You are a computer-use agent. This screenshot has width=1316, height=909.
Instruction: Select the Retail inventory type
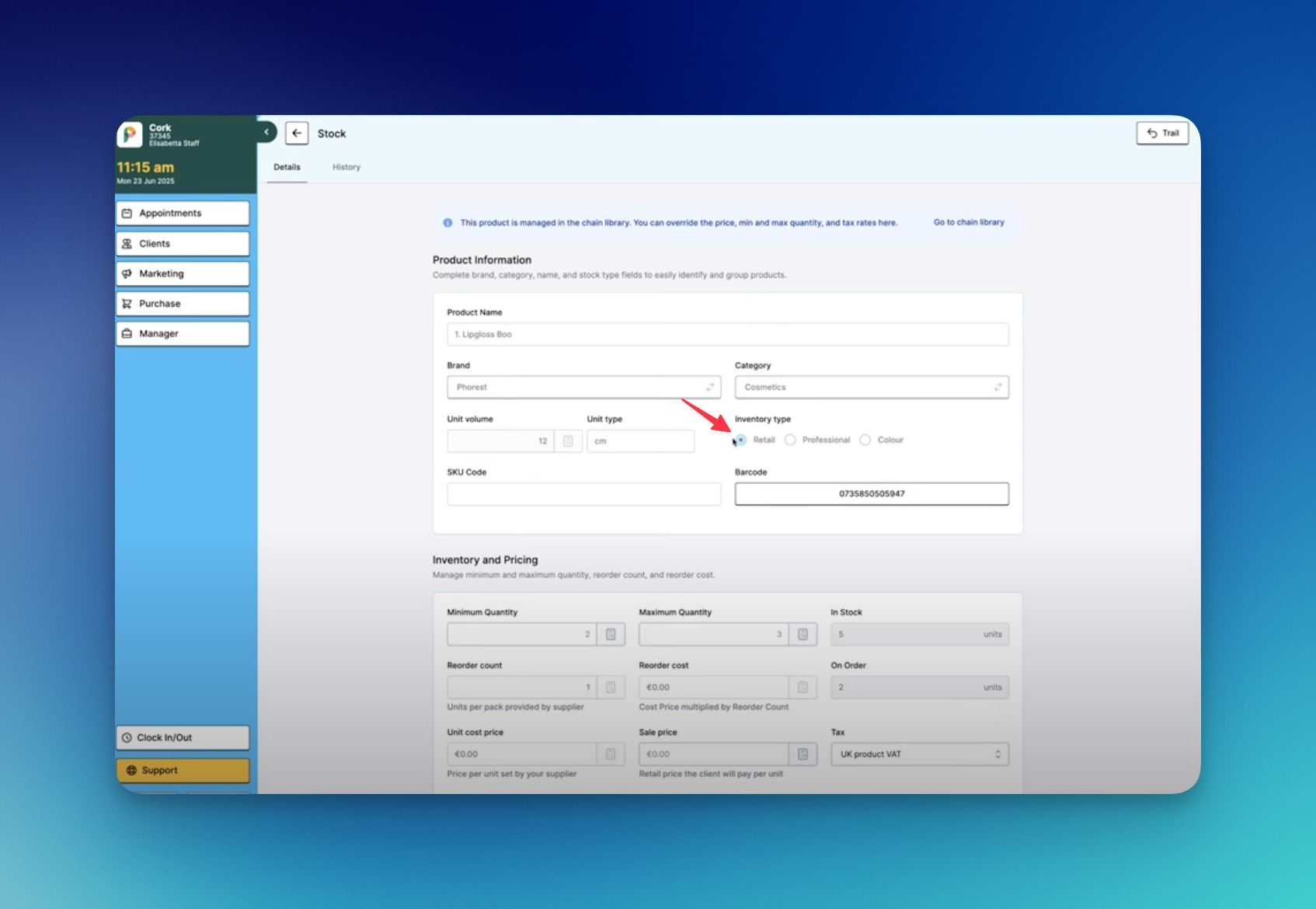coord(741,440)
